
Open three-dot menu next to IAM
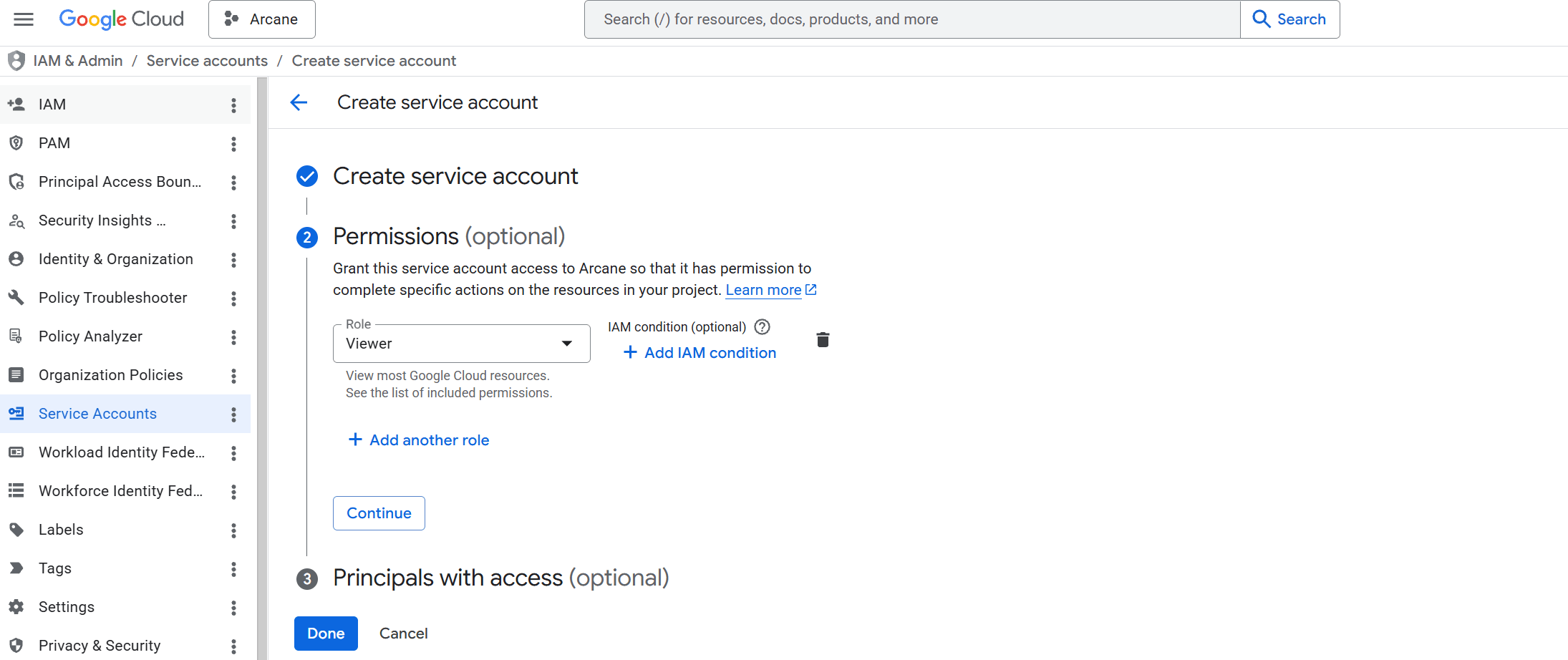click(233, 105)
